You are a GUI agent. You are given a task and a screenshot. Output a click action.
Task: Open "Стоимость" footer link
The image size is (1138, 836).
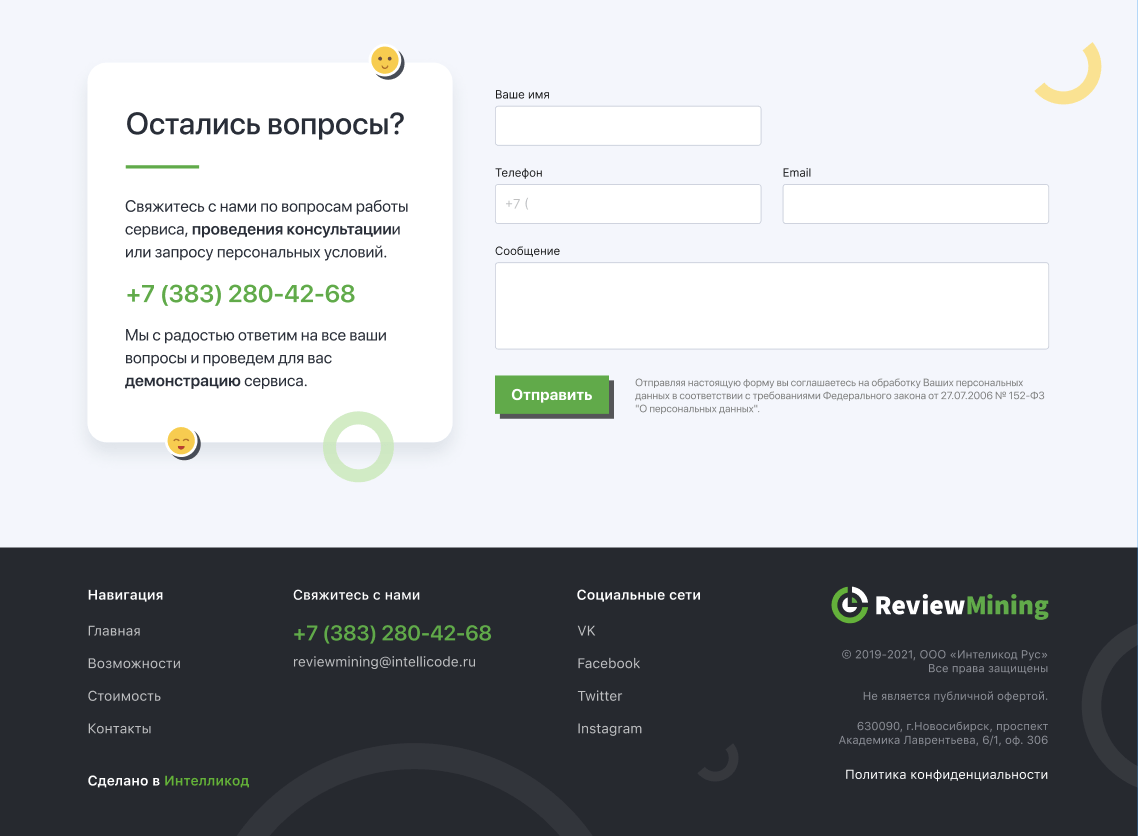coord(124,696)
